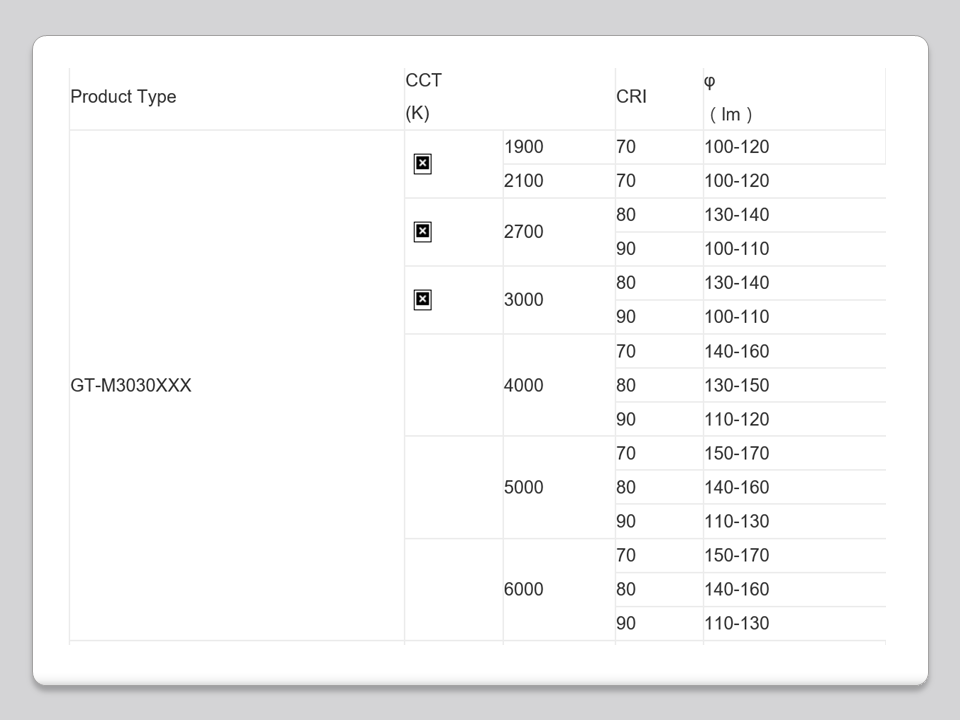Screen dimensions: 960x720
Task: Click the broken image icon beside 1900
Action: (x=422, y=164)
